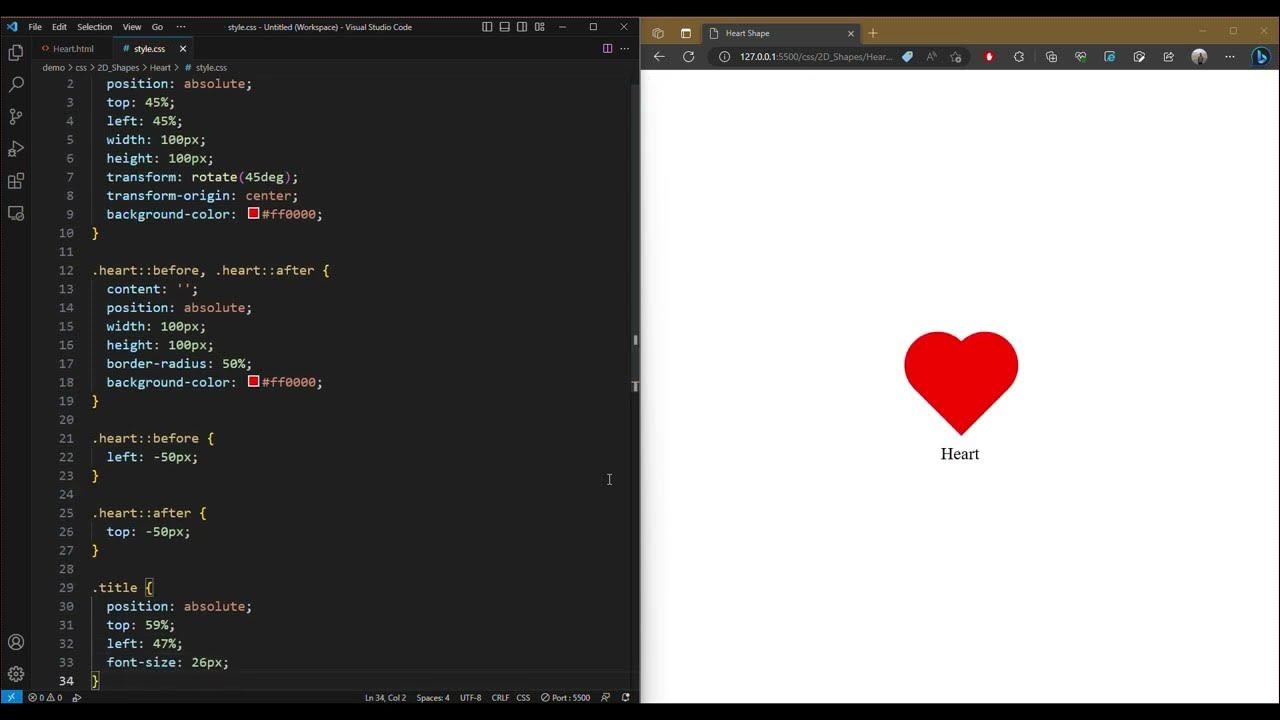Open the VS Code overflow menu ellipsis
This screenshot has width=1280, height=720.
coord(181,27)
